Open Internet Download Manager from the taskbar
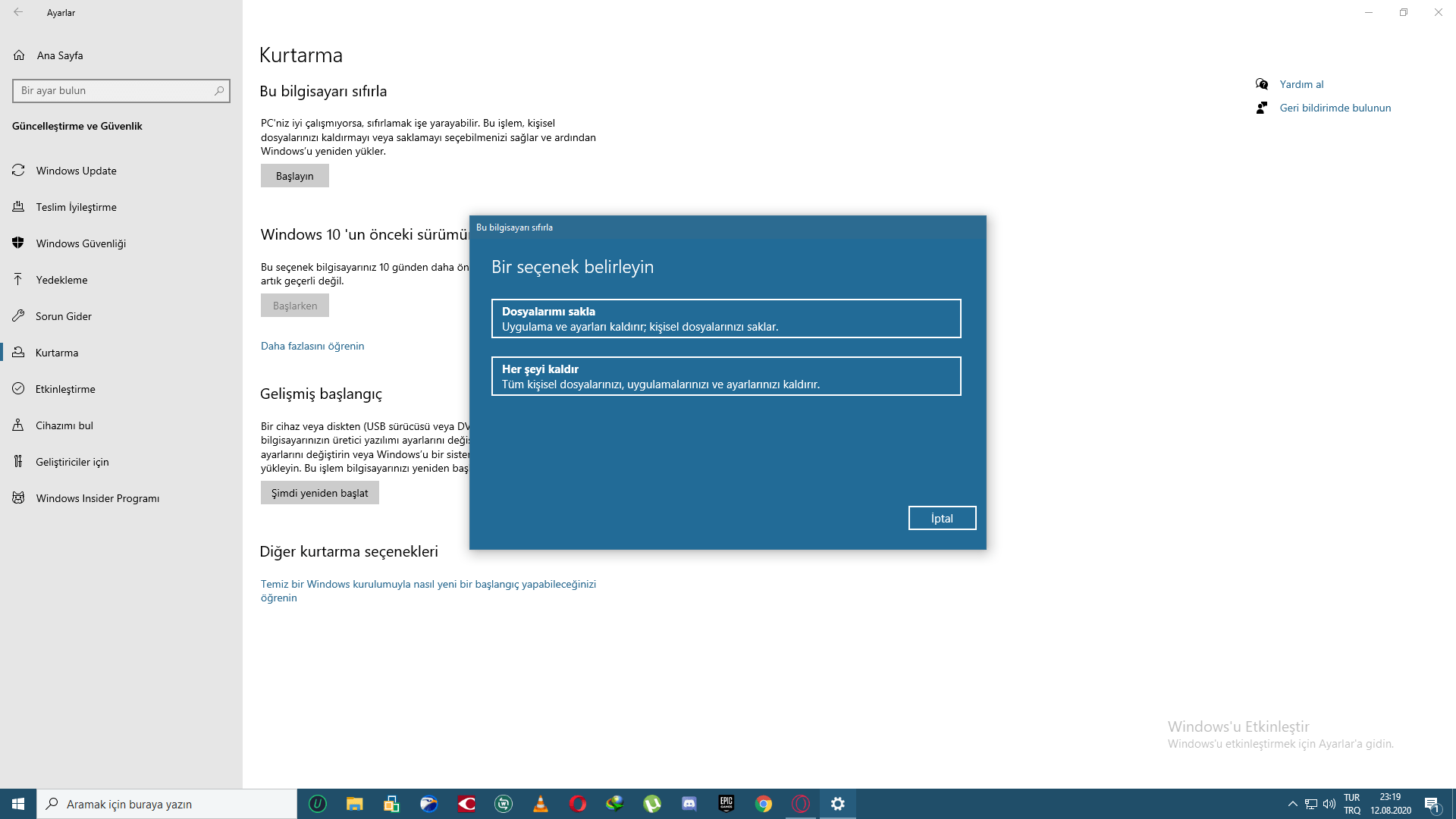Image resolution: width=1456 pixels, height=819 pixels. pyautogui.click(x=614, y=803)
